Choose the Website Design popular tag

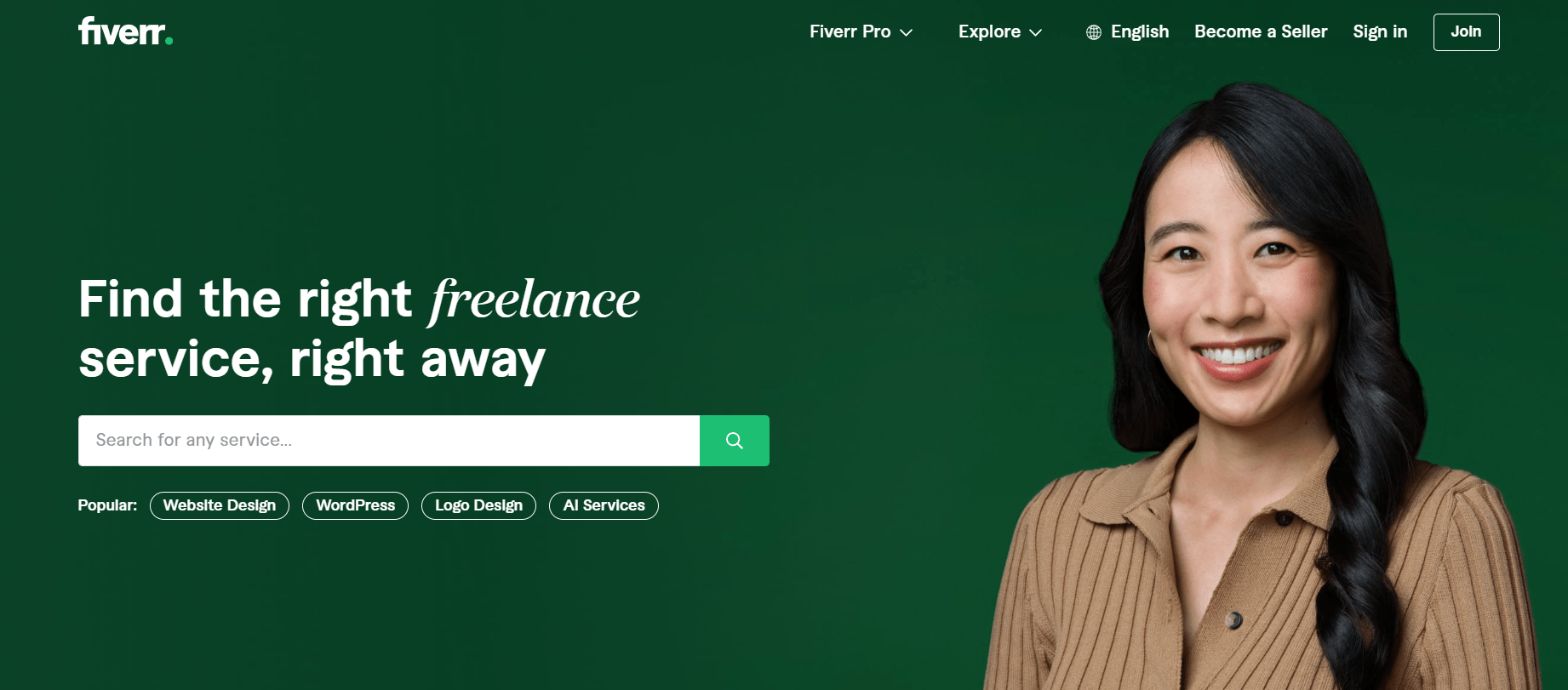[x=220, y=505]
